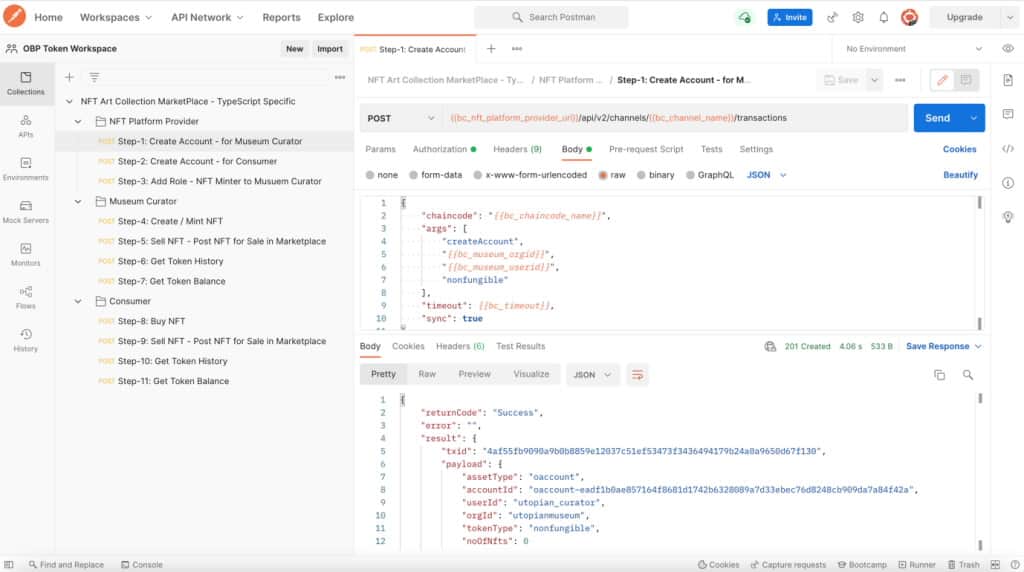Open the user avatar menu
This screenshot has width=1024, height=572.
[909, 18]
